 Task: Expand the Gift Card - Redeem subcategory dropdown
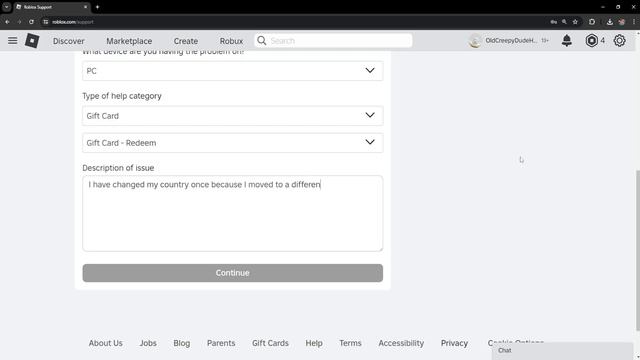[233, 142]
